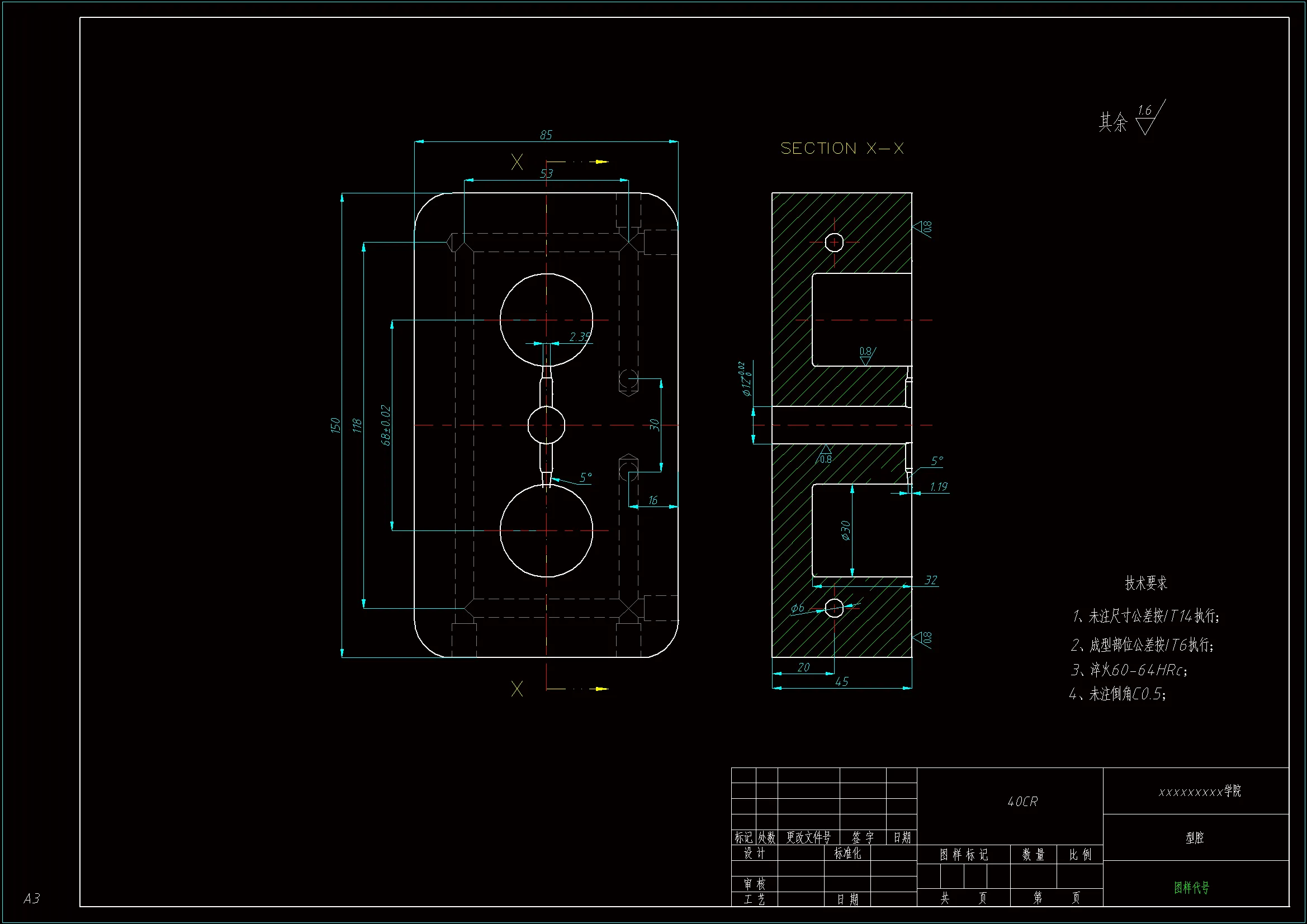Click the 型腔 part name cell
Viewport: 1307px width, 924px height.
click(x=1195, y=837)
